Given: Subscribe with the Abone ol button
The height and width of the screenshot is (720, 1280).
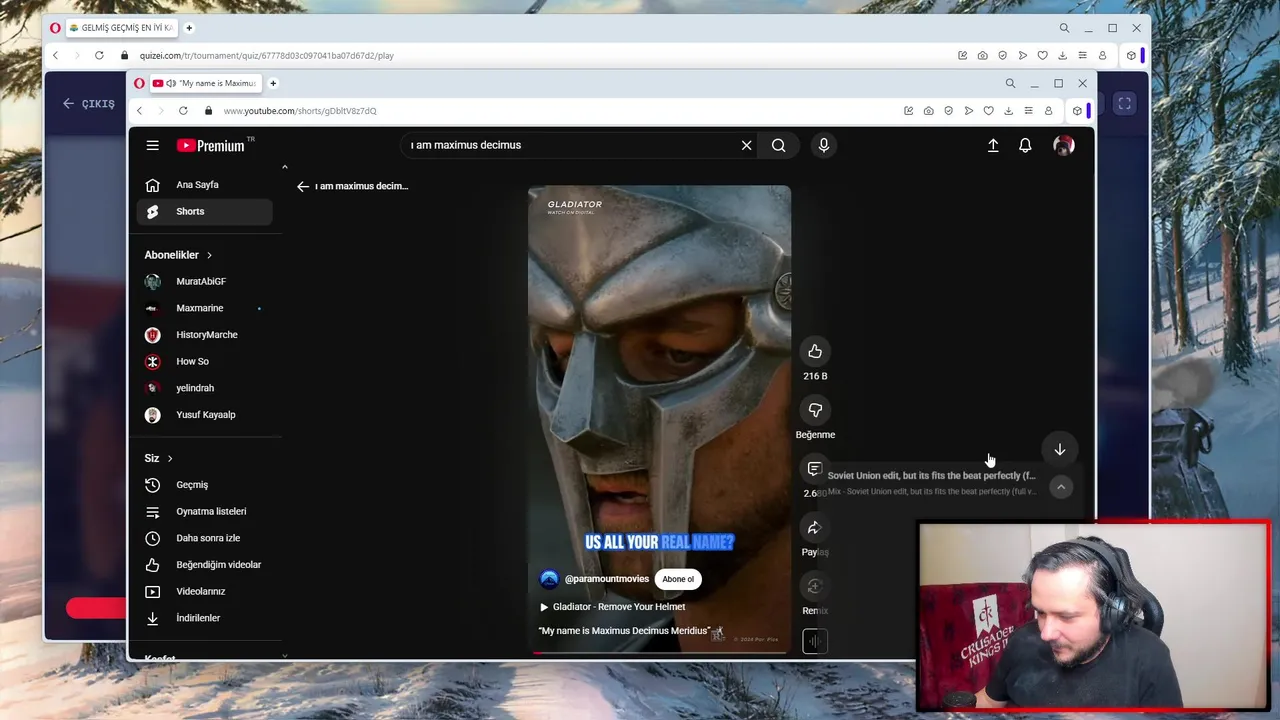Looking at the screenshot, I should pyautogui.click(x=678, y=579).
